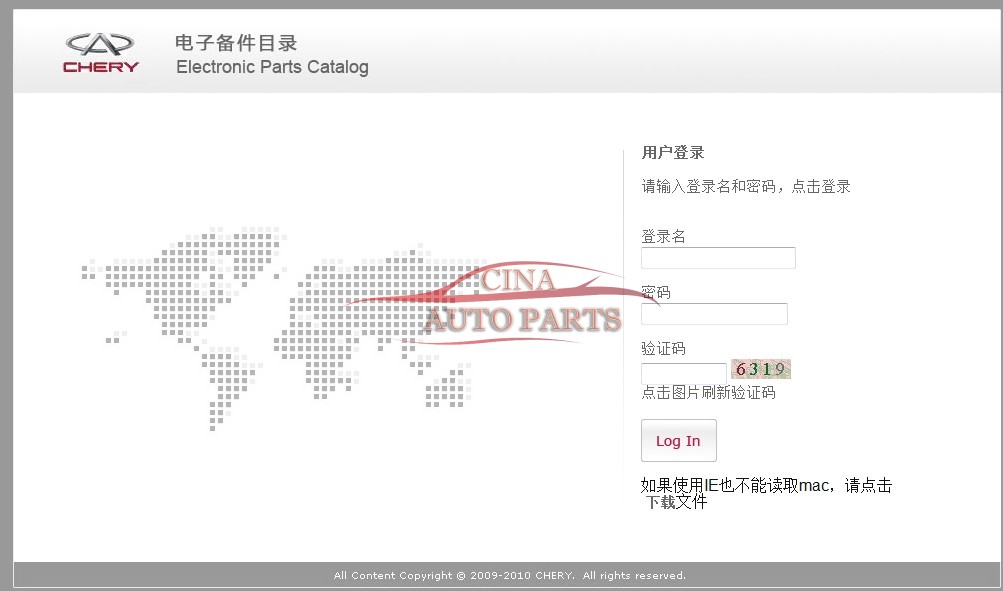Click the CINA AUTO PARTS watermark logo

(x=520, y=300)
